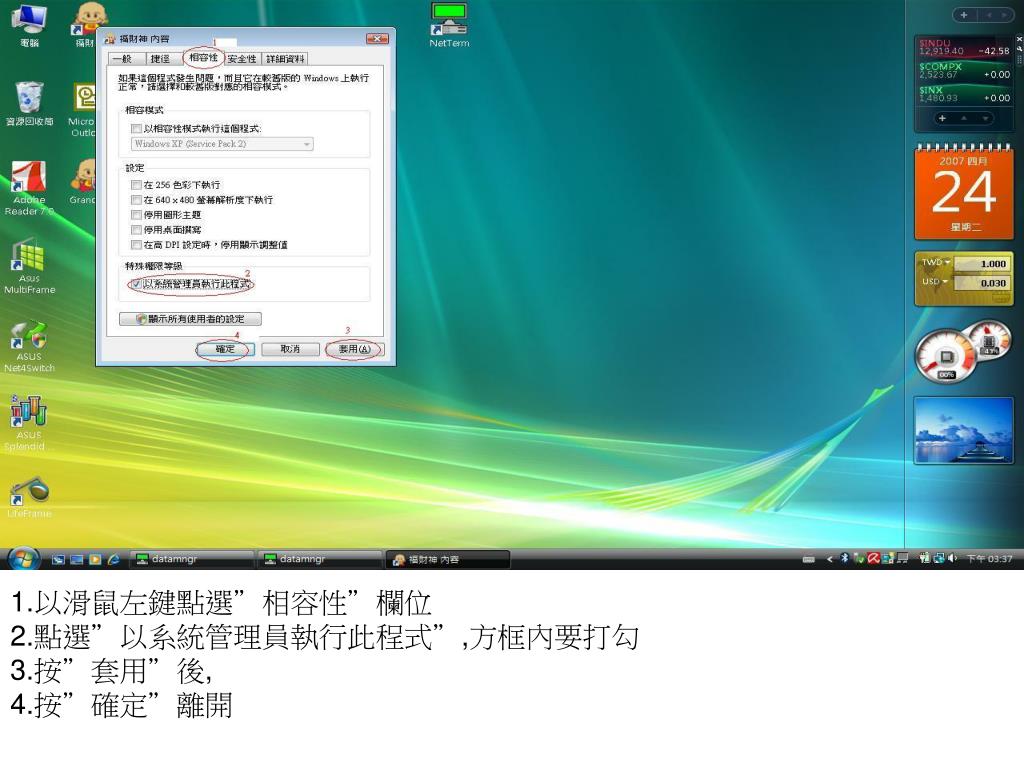Viewport: 1024px width, 768px height.
Task: Close the stocks gadget with X
Action: [x=1019, y=40]
